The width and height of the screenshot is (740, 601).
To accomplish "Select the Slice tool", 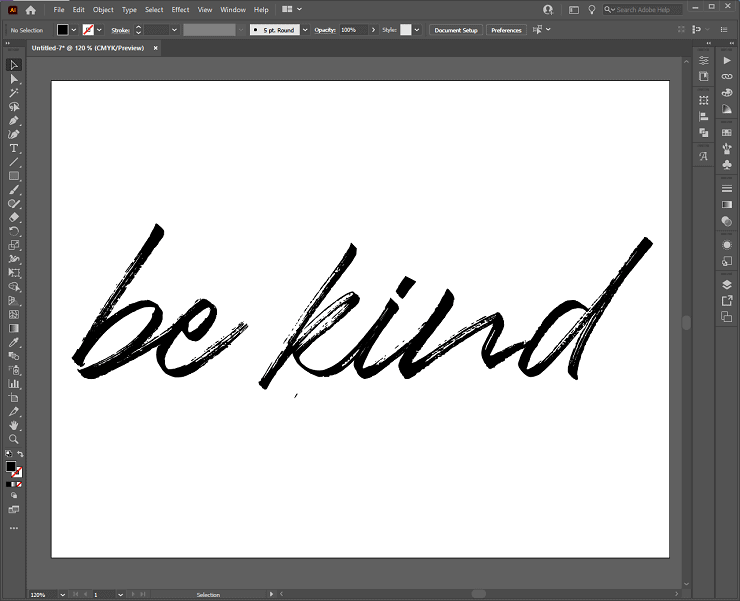I will pos(14,411).
